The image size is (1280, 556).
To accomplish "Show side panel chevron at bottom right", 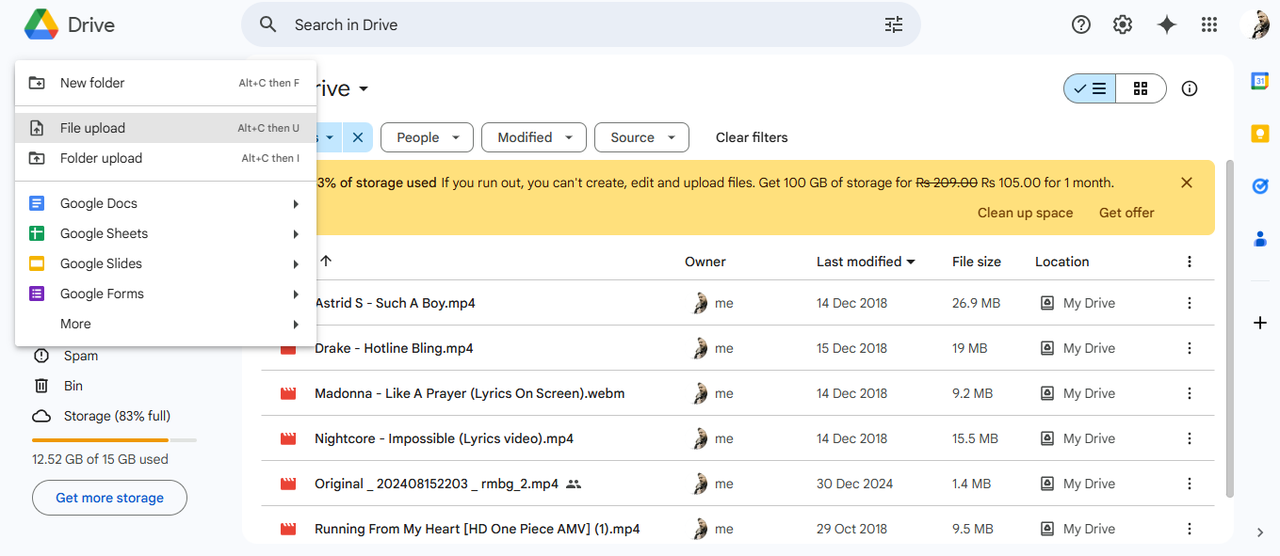I will point(1260,532).
